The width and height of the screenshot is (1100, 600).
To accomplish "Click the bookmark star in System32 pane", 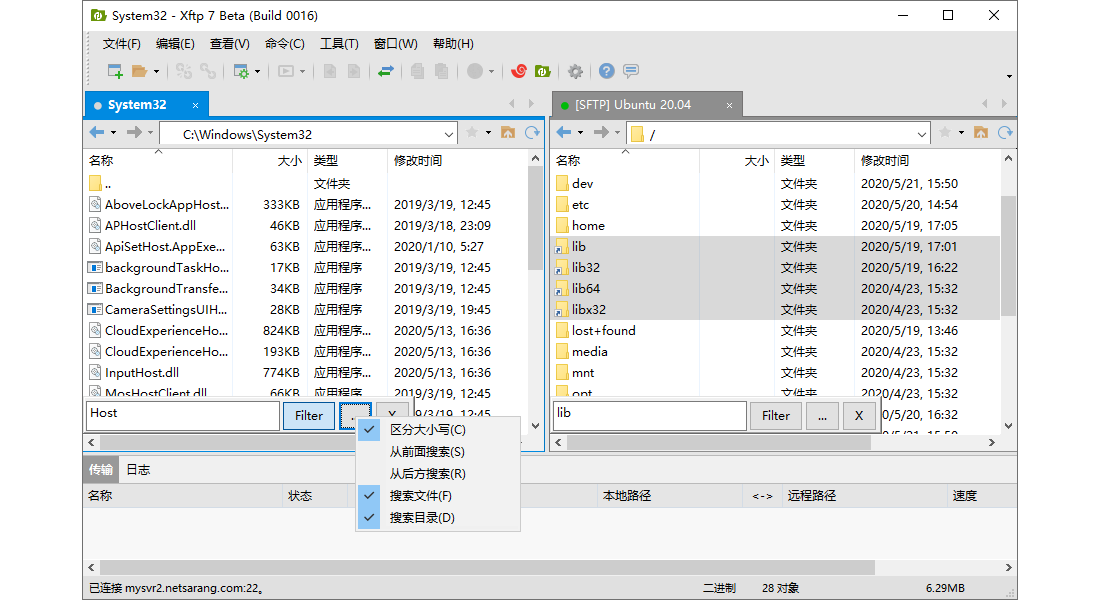I will (472, 133).
